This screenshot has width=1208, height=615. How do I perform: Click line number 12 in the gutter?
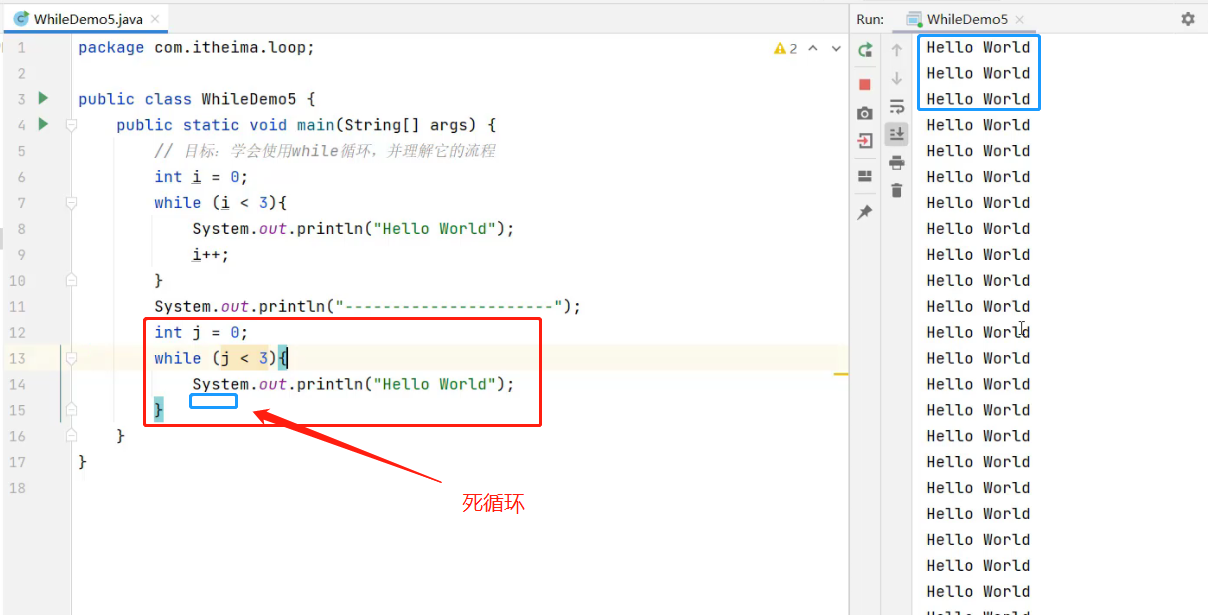17,332
